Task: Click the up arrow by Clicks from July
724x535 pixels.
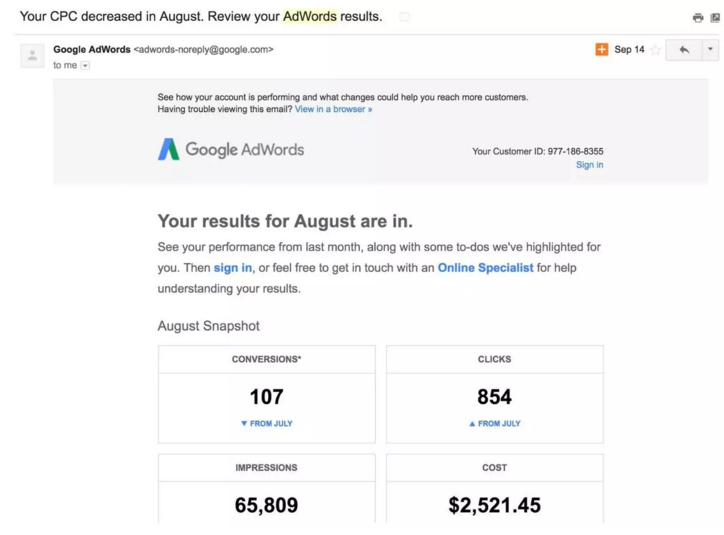Action: tap(472, 424)
